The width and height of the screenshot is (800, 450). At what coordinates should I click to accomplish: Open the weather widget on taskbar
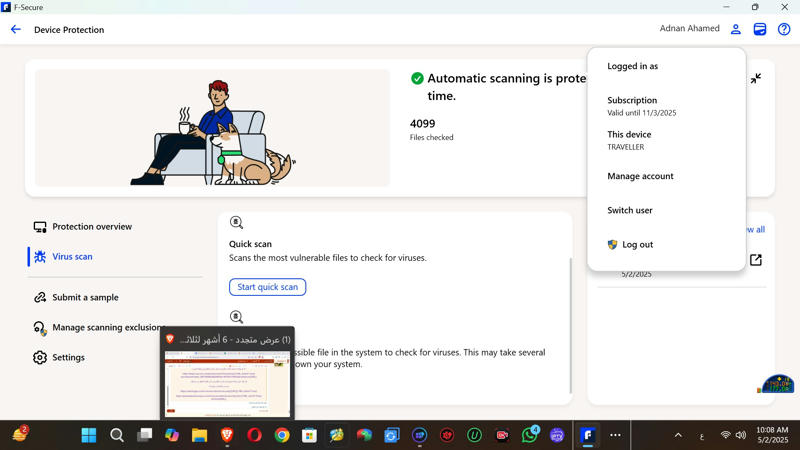19,434
